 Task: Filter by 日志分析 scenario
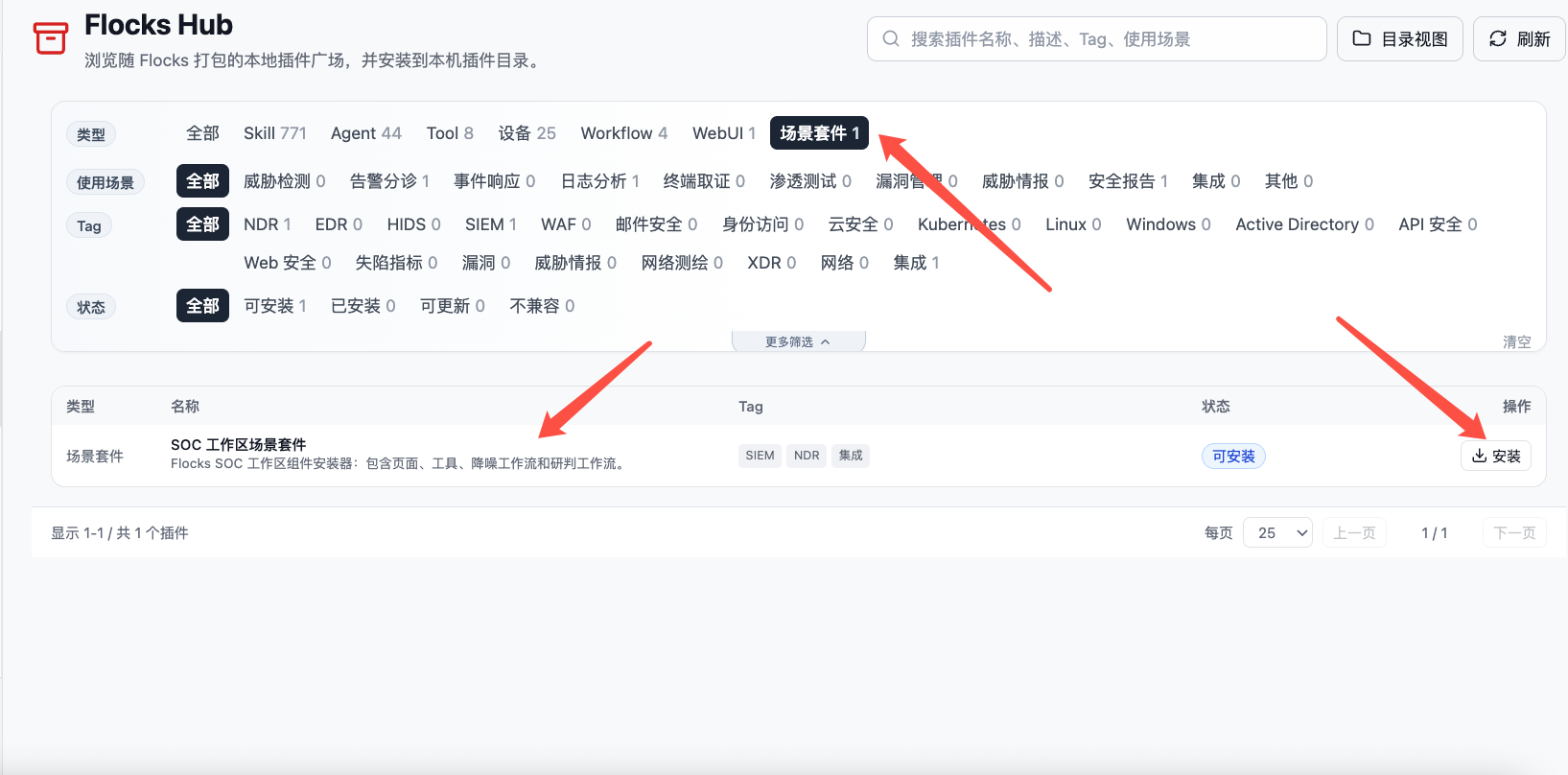(x=600, y=181)
